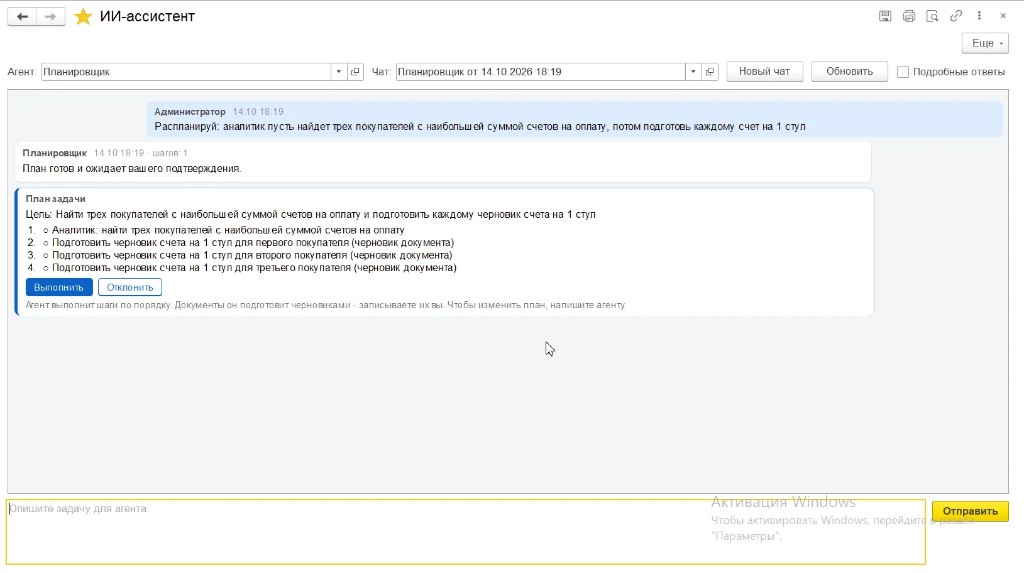Viewport: 1024px width, 573px height.
Task: Click the Планировщик sender name in chat
Action: (x=54, y=153)
